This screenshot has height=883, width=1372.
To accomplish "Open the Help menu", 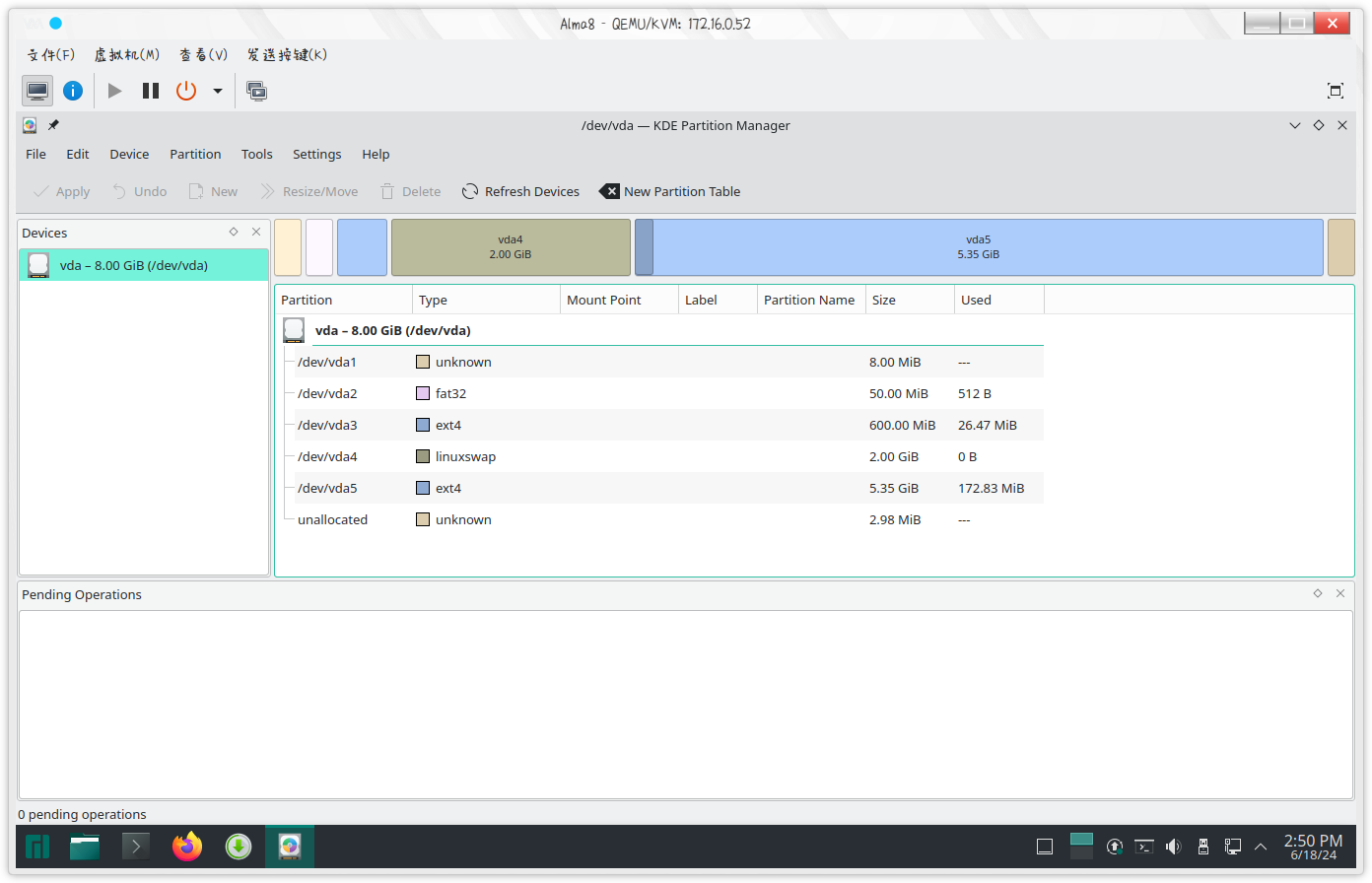I will coord(376,154).
